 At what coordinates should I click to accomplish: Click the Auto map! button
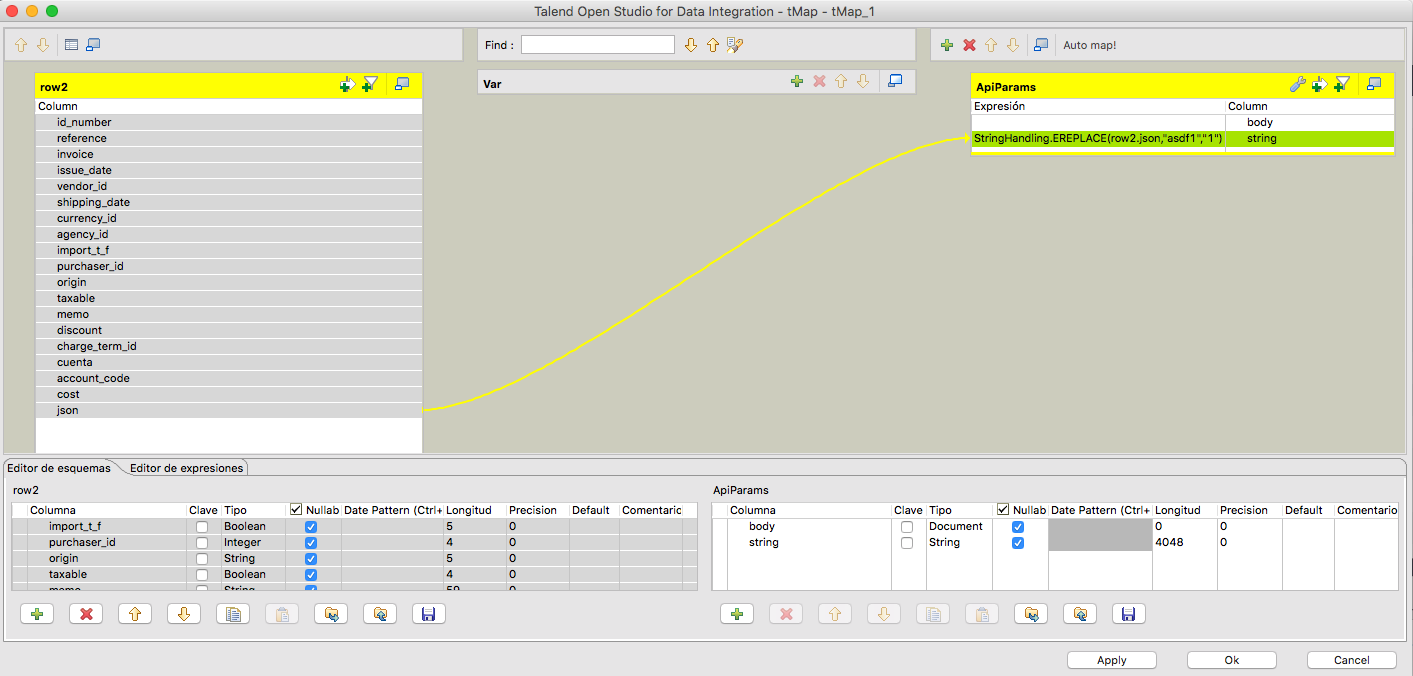(1089, 45)
